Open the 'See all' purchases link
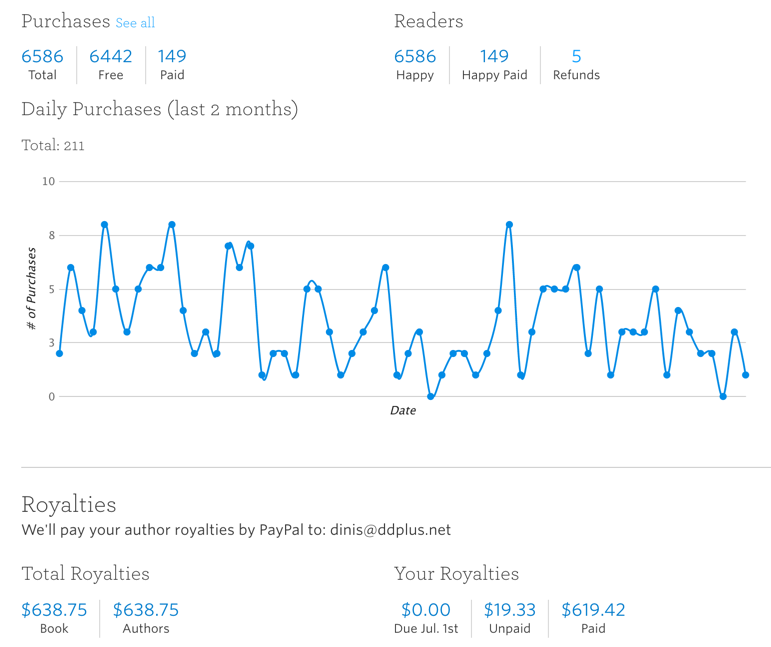The width and height of the screenshot is (771, 647). (135, 23)
